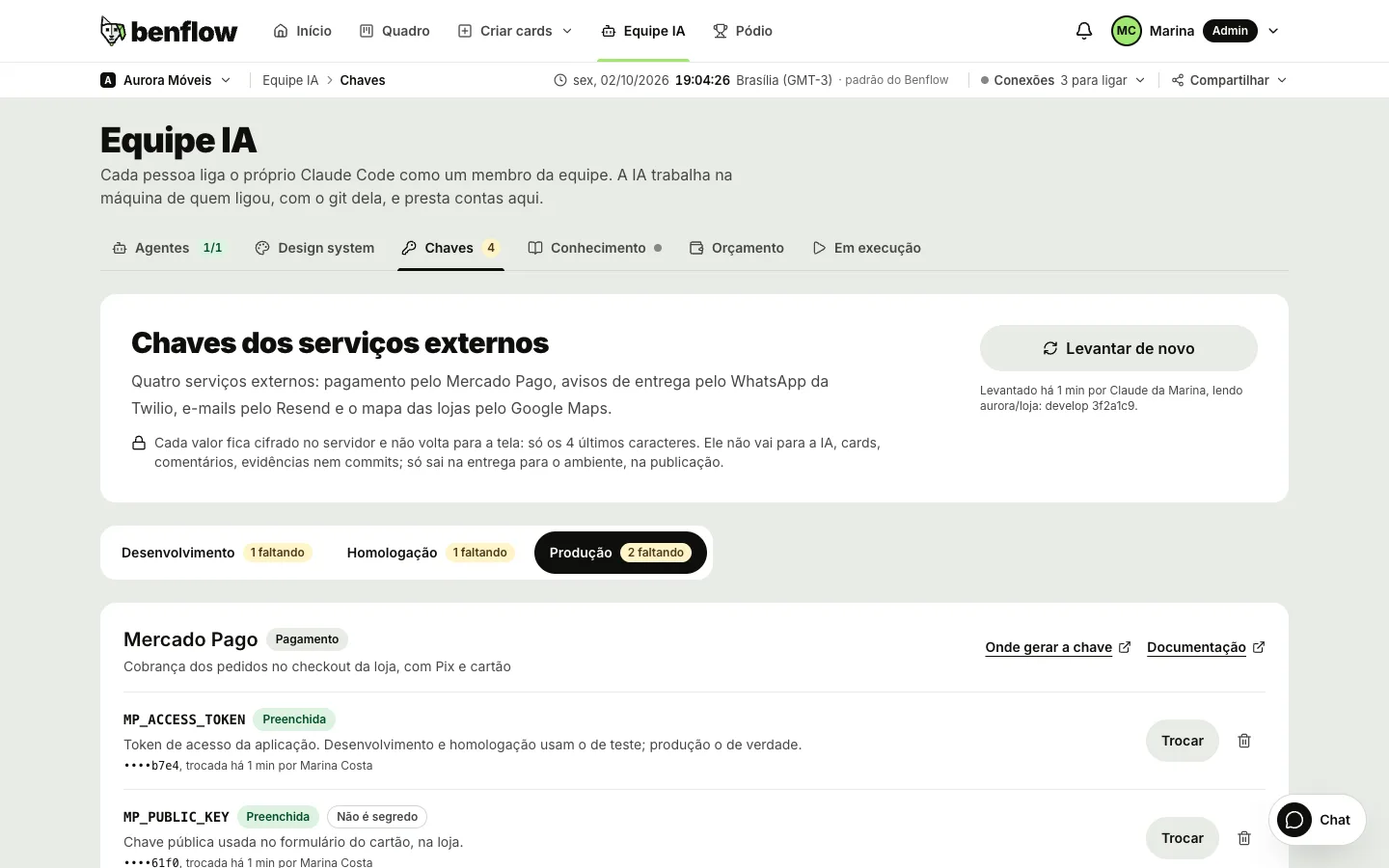Click the external-link icon next to Onde gerar a chave
The image size is (1389, 868).
click(x=1125, y=647)
